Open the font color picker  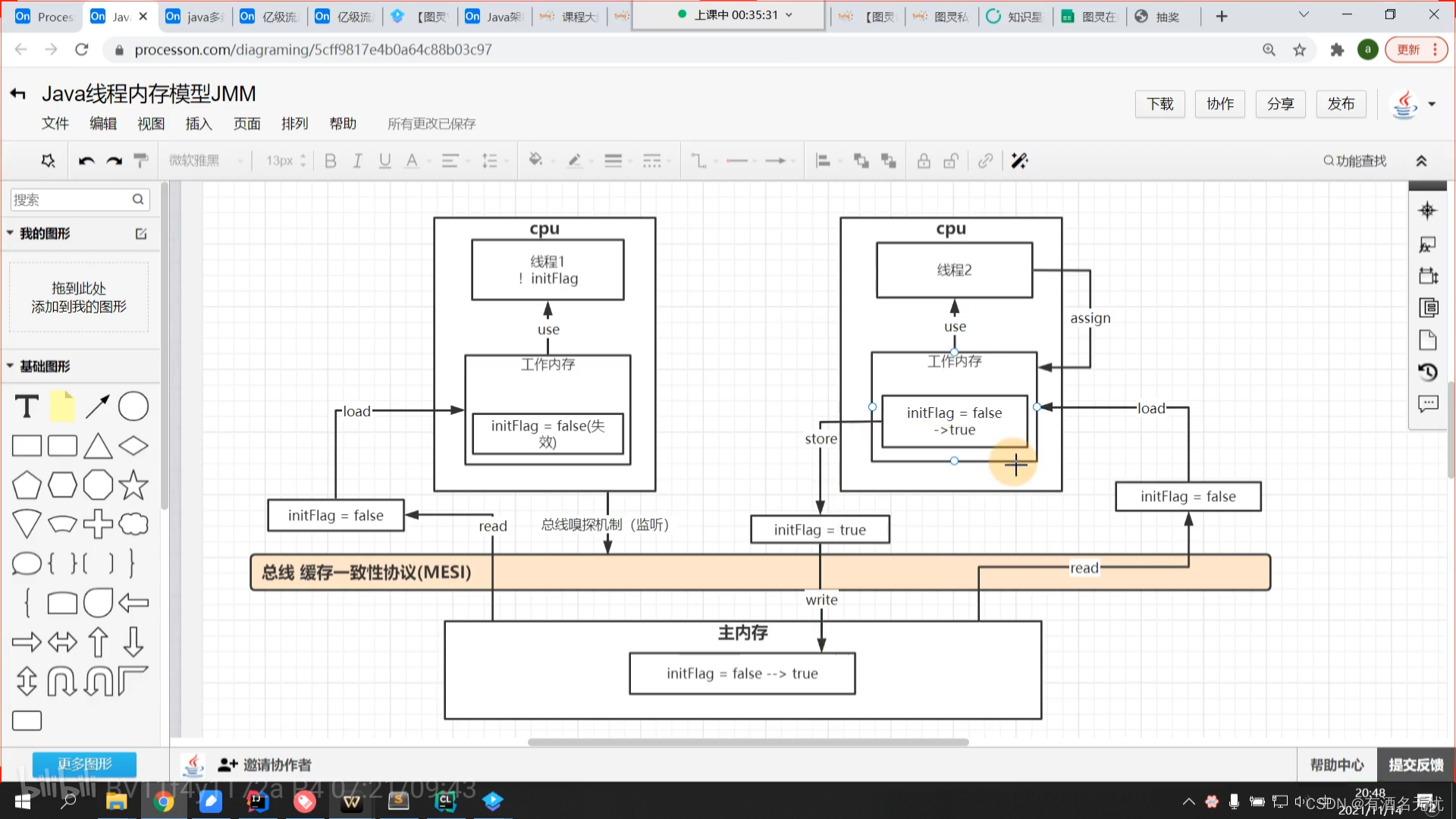click(412, 161)
